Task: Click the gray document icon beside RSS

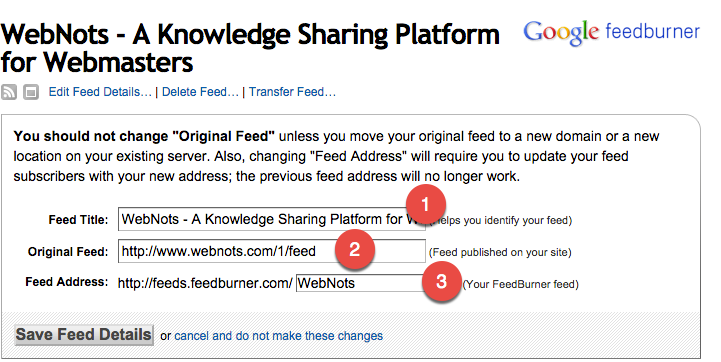Action: (x=31, y=92)
